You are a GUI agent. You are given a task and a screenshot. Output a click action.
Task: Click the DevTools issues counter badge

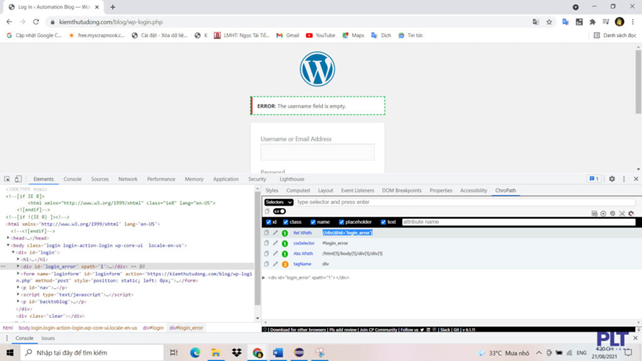coord(594,179)
